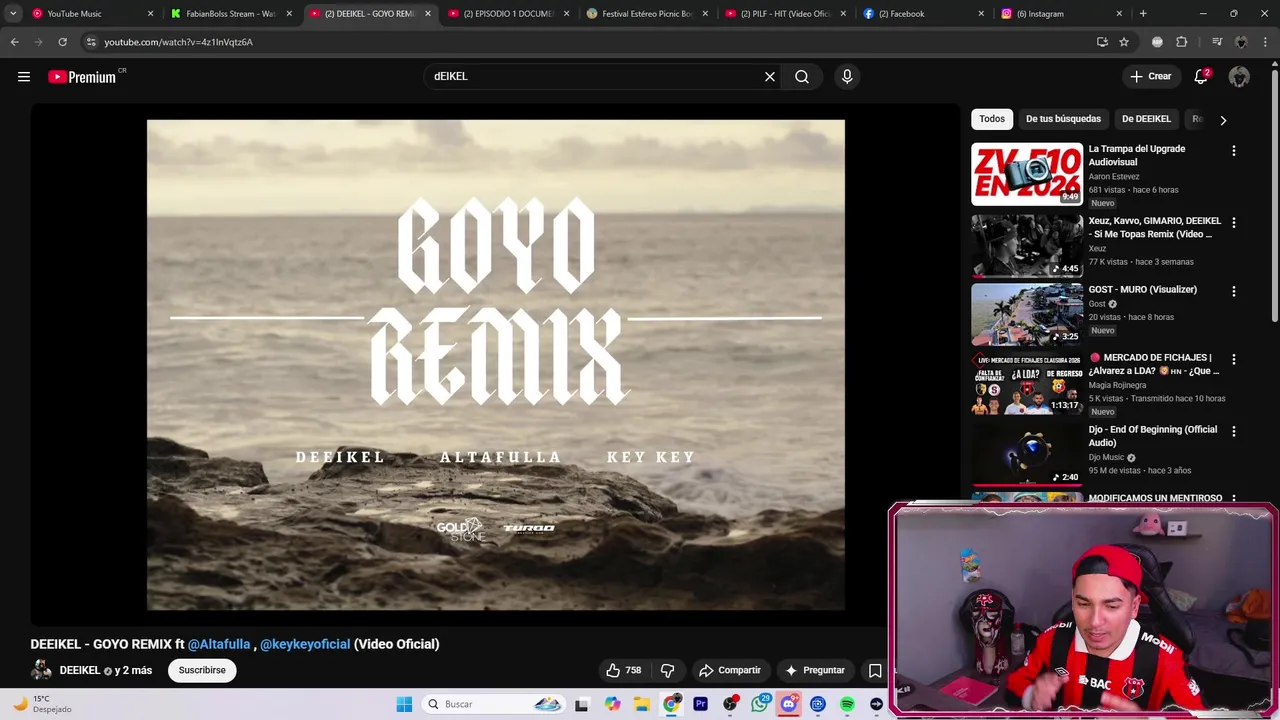This screenshot has height=720, width=1280.
Task: Open options for 'Djo - End Of Beginning'
Action: 1233,432
